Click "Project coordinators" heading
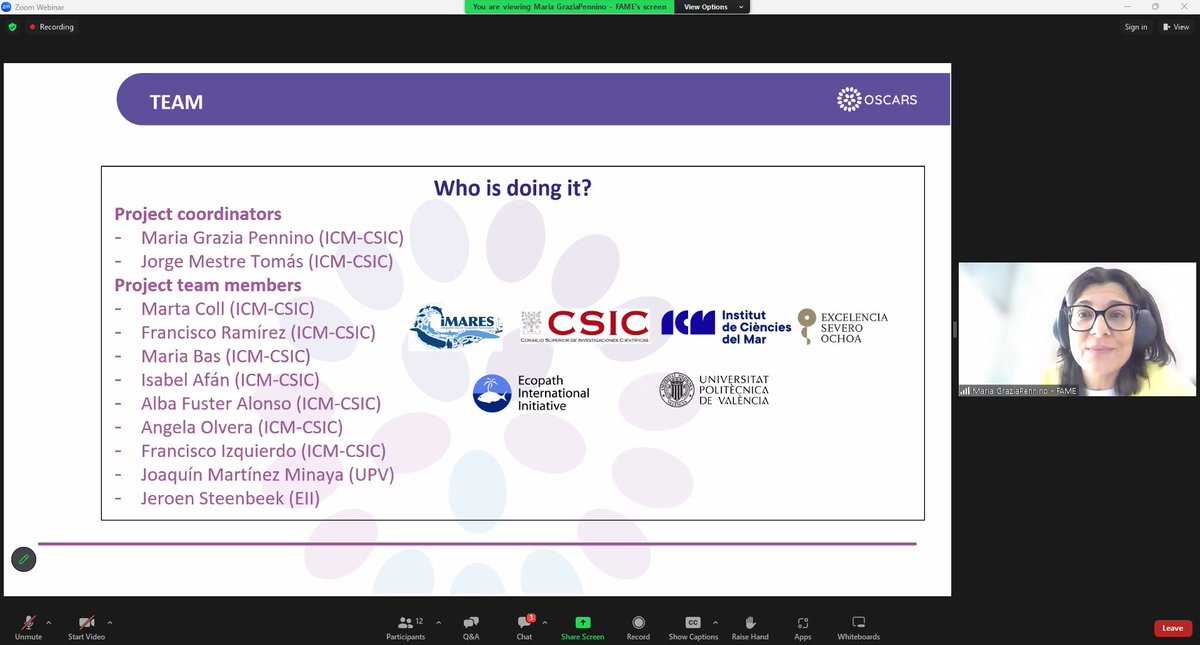This screenshot has width=1200, height=645. coord(198,214)
